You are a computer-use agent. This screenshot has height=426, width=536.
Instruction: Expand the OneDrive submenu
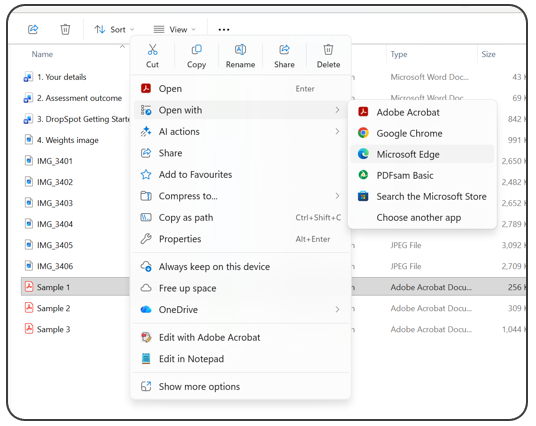[x=241, y=309]
